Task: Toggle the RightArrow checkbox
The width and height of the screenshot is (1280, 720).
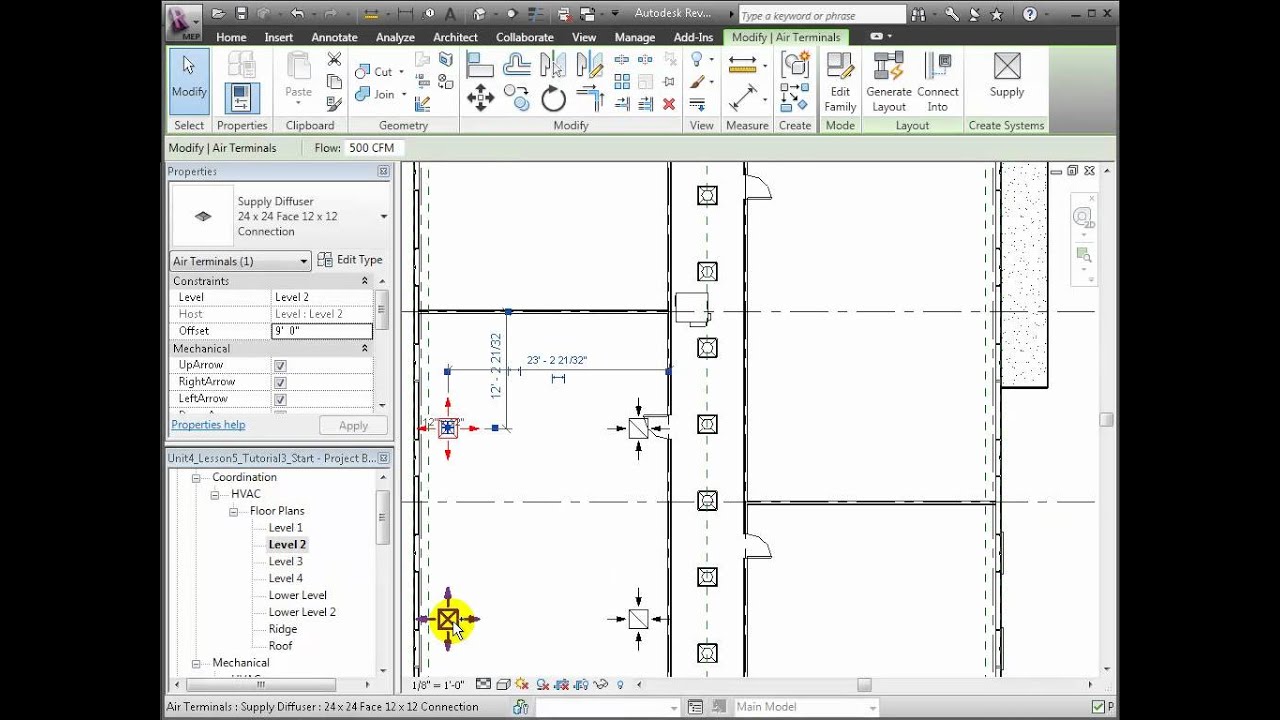Action: click(280, 383)
